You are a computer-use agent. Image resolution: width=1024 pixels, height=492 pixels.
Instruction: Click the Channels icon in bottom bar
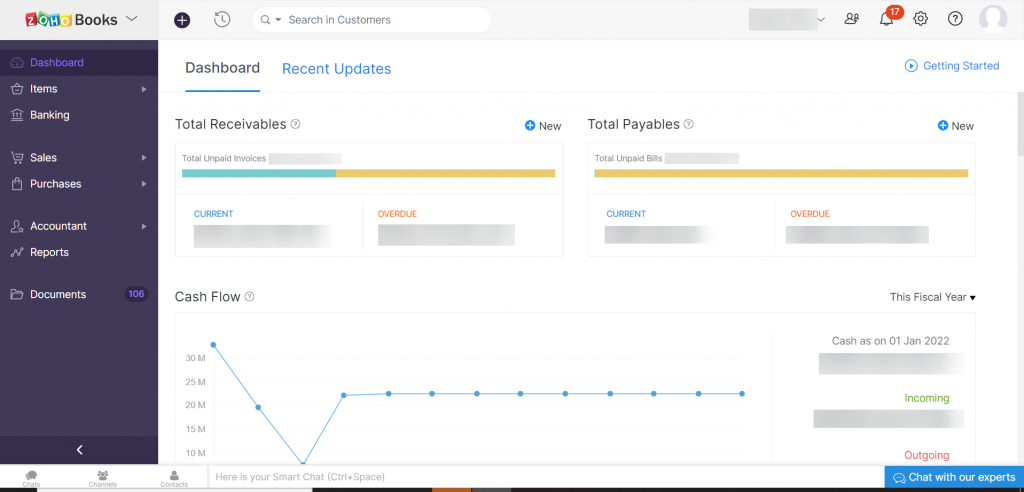coord(103,478)
